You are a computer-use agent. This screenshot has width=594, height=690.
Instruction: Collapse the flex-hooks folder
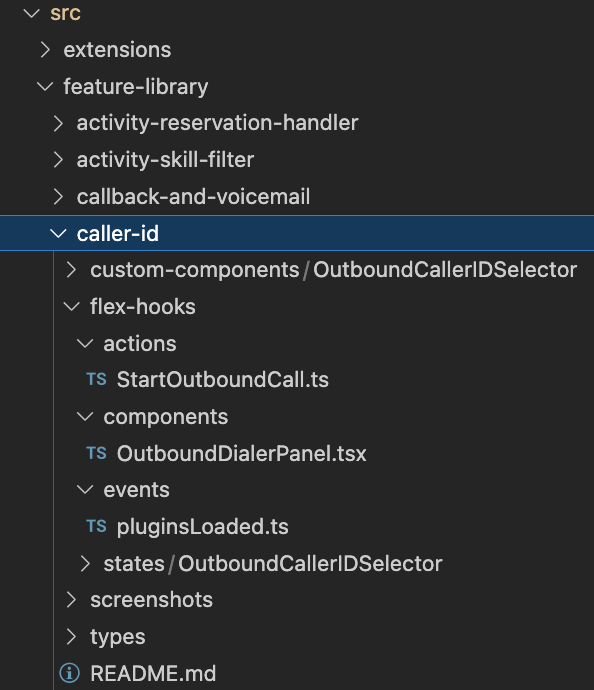[x=71, y=306]
